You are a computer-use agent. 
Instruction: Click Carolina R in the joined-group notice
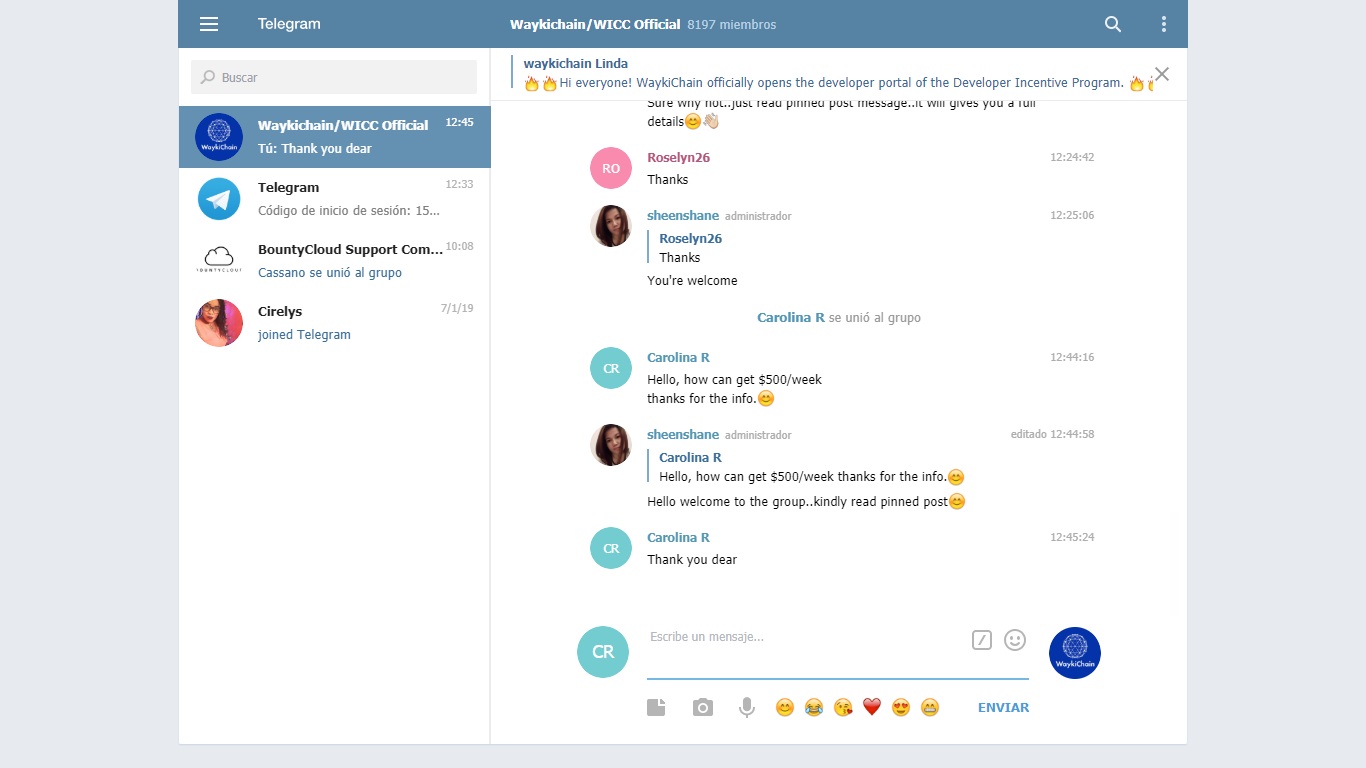791,318
